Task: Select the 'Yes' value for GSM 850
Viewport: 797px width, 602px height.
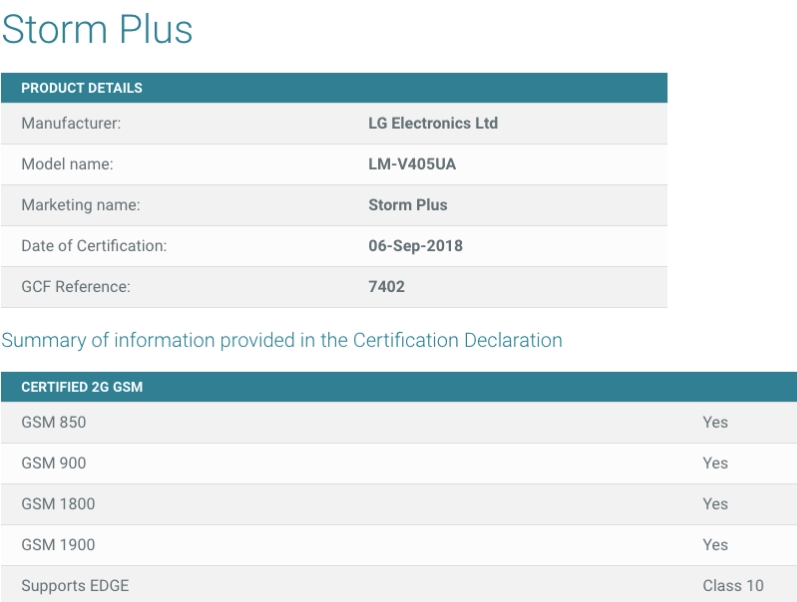Action: point(715,422)
